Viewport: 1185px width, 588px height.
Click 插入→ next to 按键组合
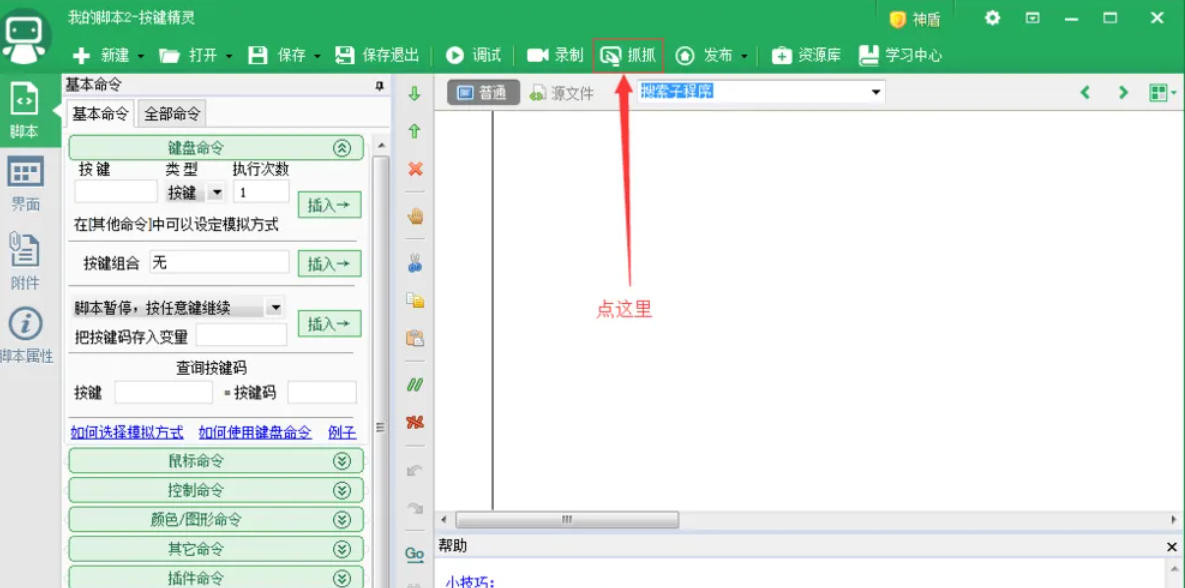(329, 263)
